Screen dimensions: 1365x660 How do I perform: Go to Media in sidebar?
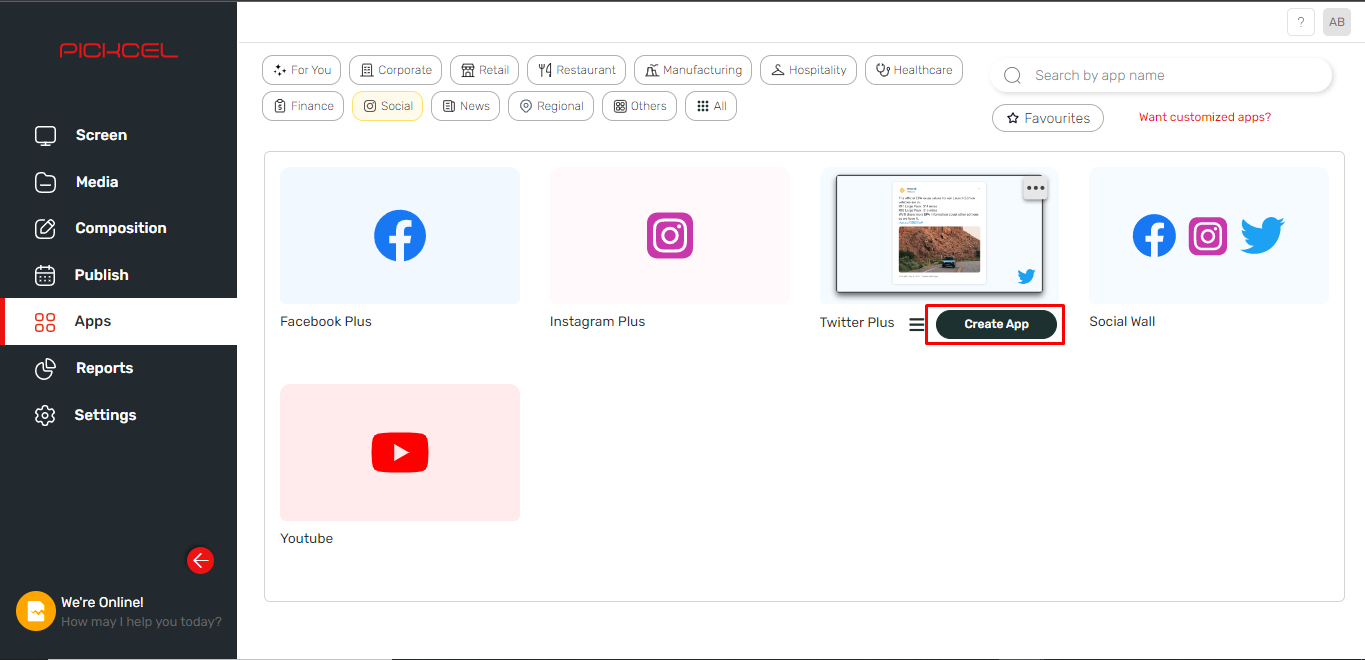tap(97, 182)
